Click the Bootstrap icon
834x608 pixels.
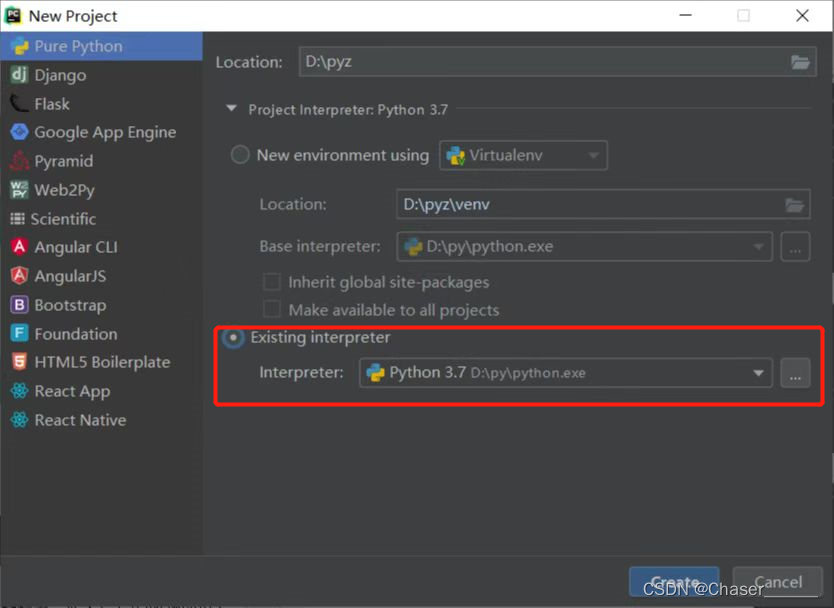pos(19,305)
